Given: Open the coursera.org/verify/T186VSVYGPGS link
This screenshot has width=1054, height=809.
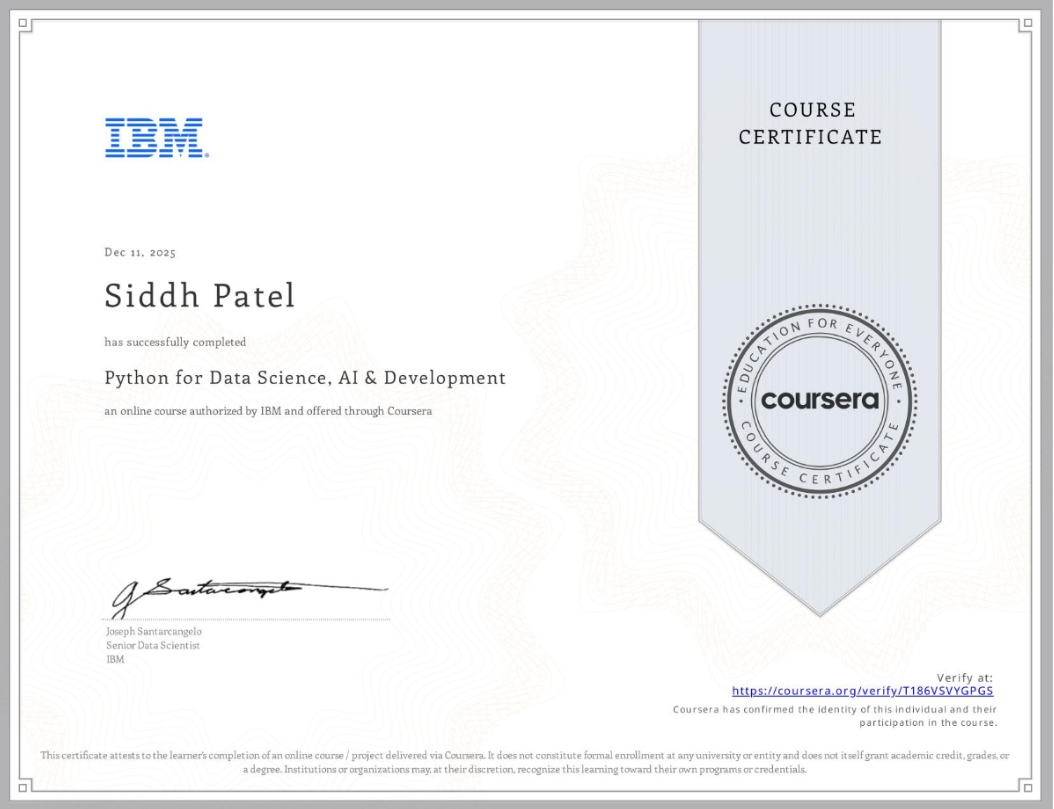Looking at the screenshot, I should click(x=860, y=690).
